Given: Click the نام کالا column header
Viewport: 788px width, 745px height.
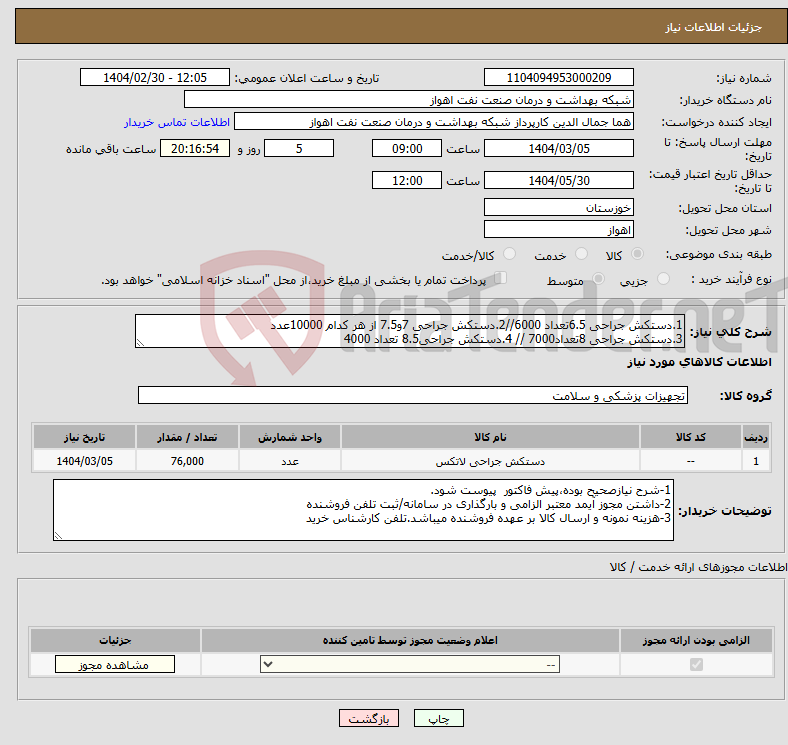Looking at the screenshot, I should click(490, 438).
